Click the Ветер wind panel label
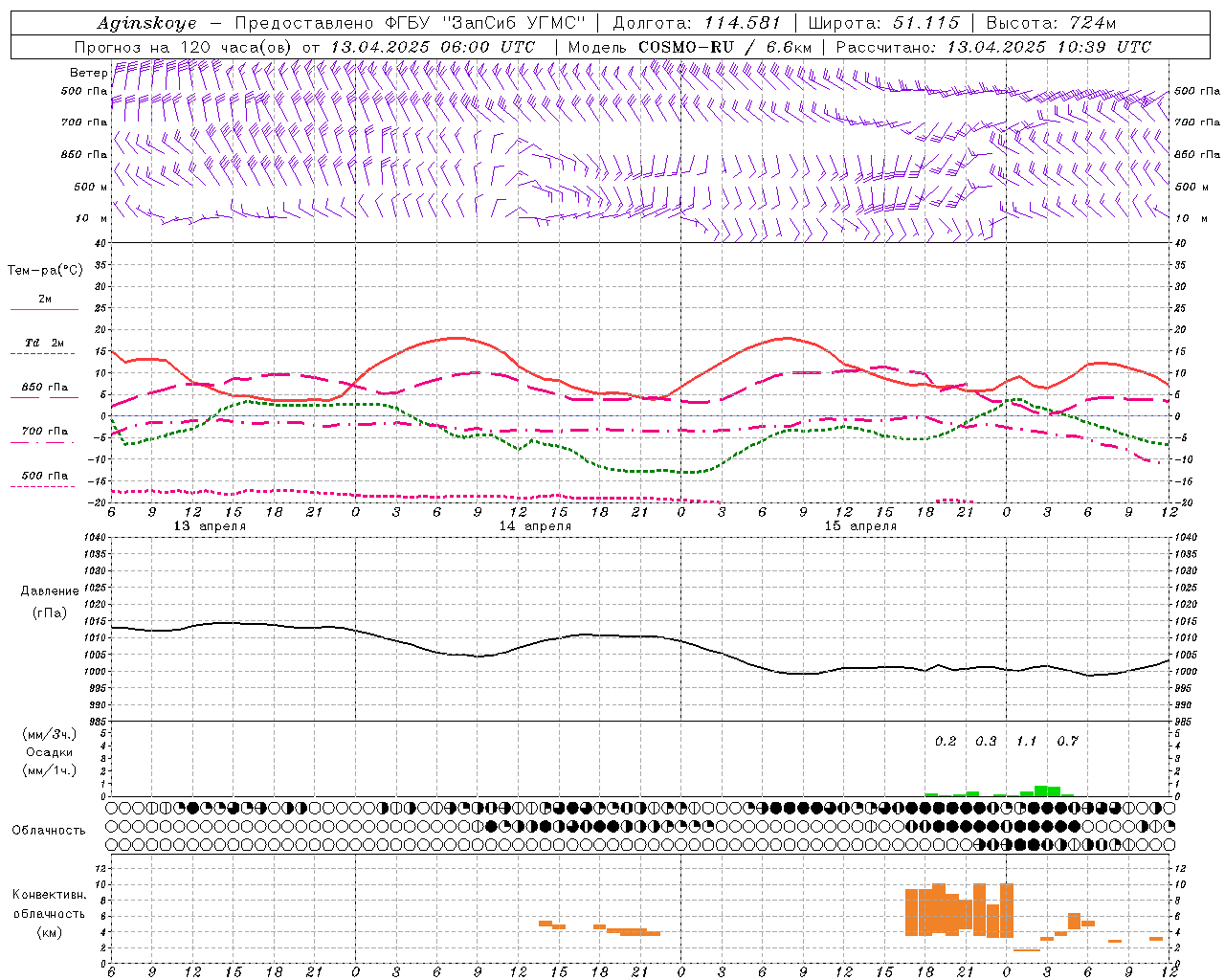 pos(88,73)
